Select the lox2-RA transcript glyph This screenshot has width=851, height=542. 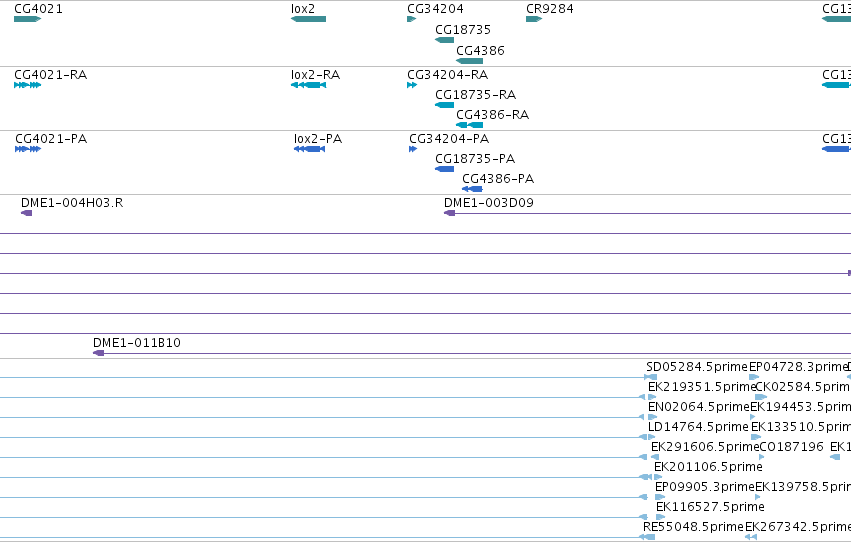pyautogui.click(x=308, y=85)
